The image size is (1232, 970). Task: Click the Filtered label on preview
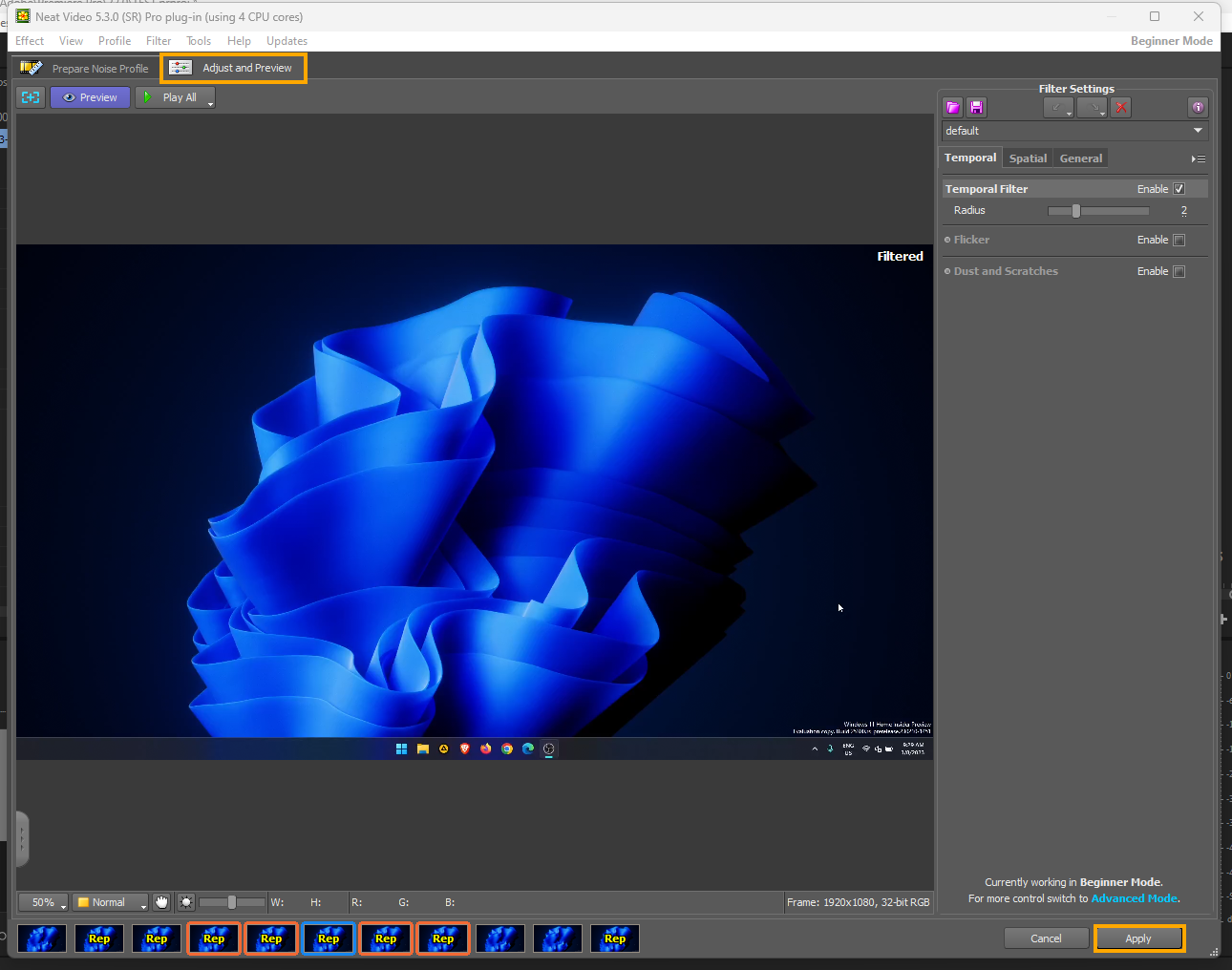(x=900, y=256)
